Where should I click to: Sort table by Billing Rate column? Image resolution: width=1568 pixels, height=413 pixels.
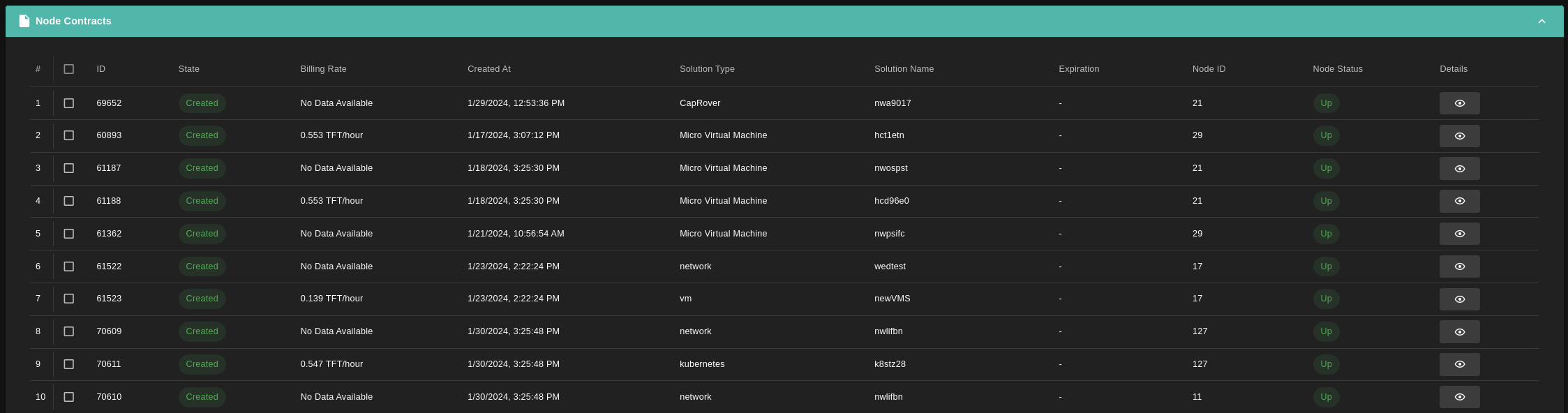[323, 69]
